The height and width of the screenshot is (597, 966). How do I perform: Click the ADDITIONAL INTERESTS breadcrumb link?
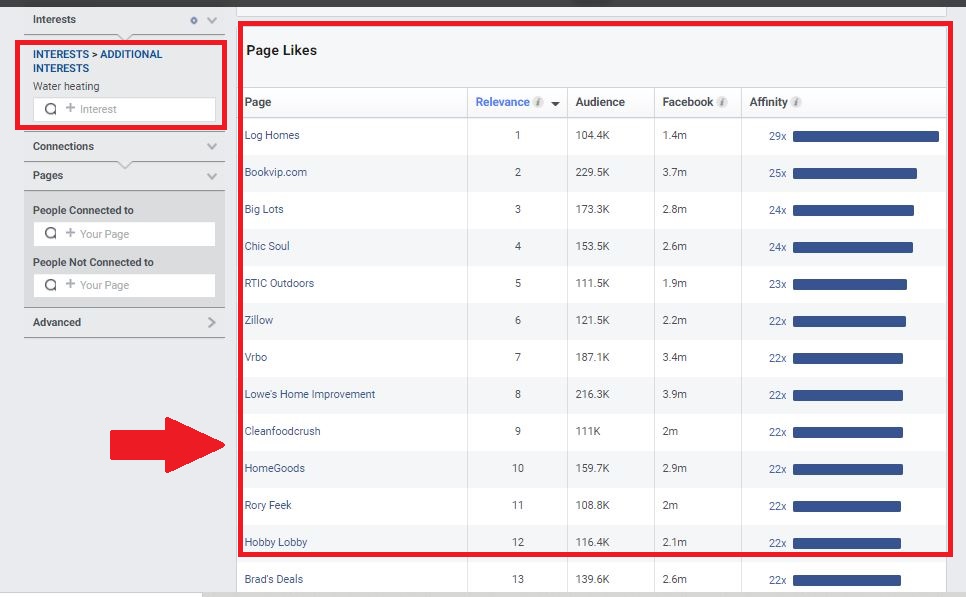[97, 61]
